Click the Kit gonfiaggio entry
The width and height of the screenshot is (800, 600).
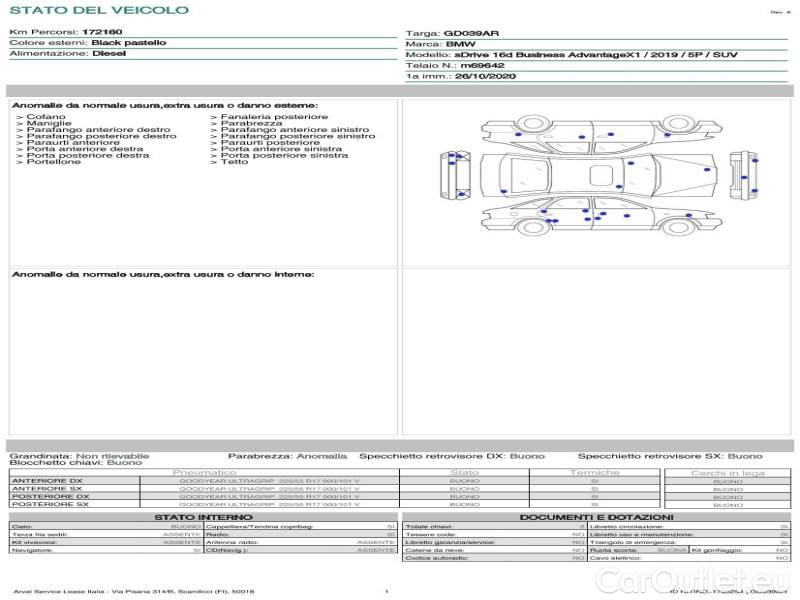(x=740, y=551)
